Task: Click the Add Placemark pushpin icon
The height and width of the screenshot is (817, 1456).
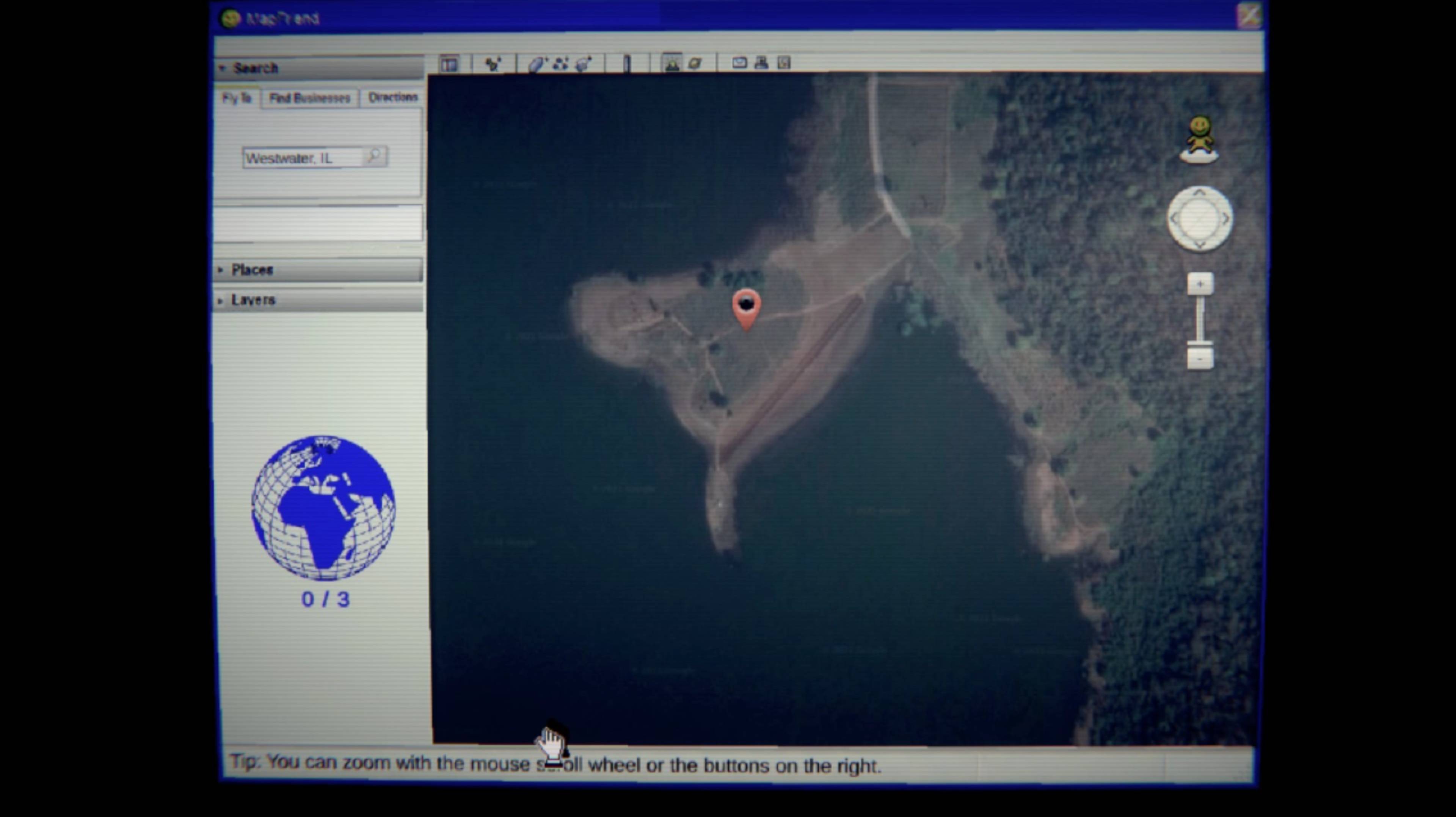Action: (493, 64)
